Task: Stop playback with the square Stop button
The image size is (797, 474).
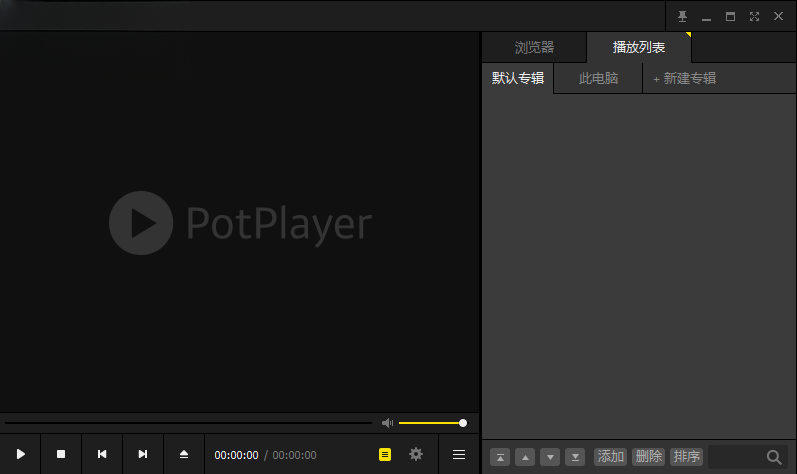Action: [x=61, y=454]
